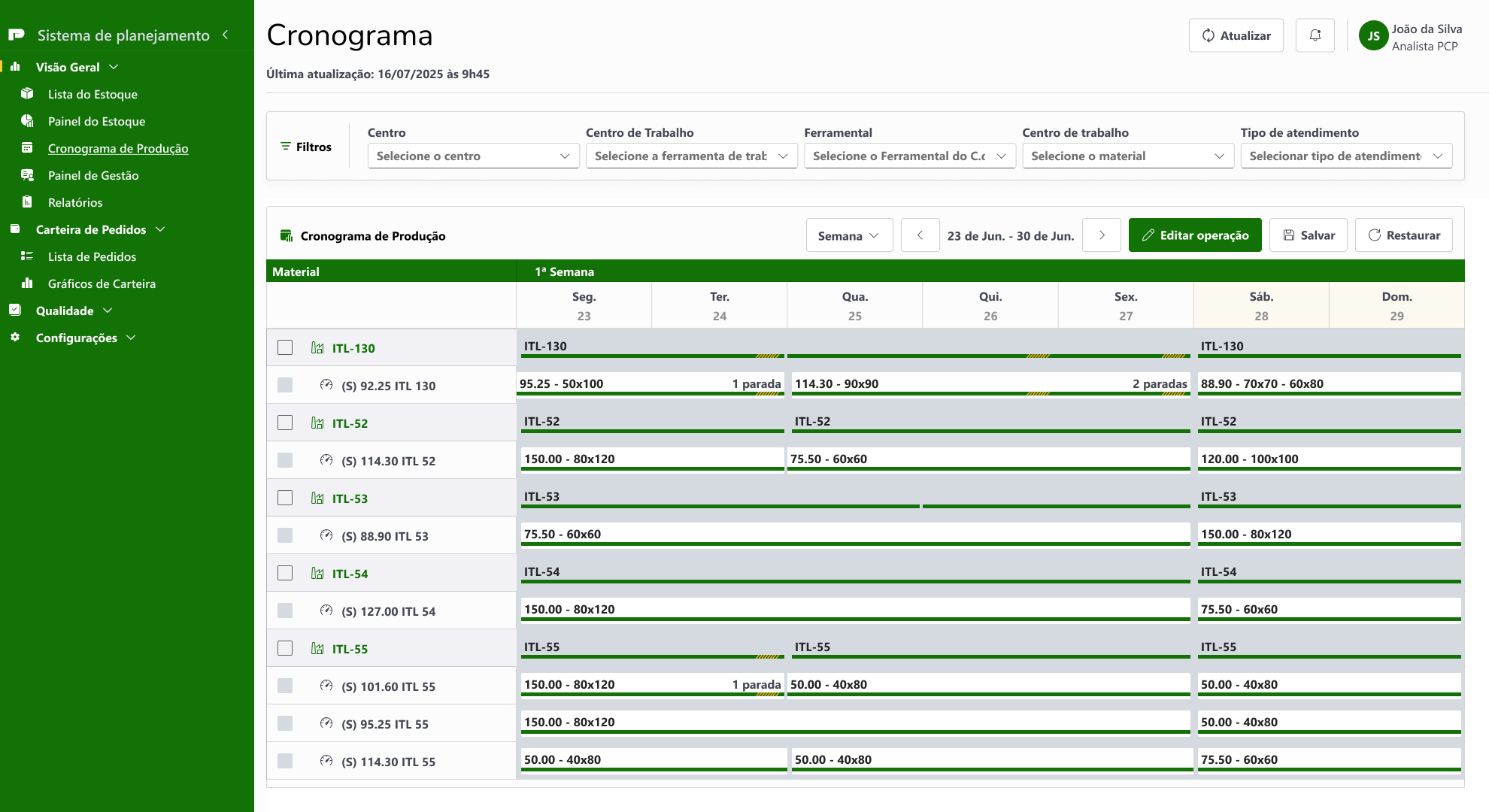1489x812 pixels.
Task: Click the Filtros button
Action: pos(306,147)
